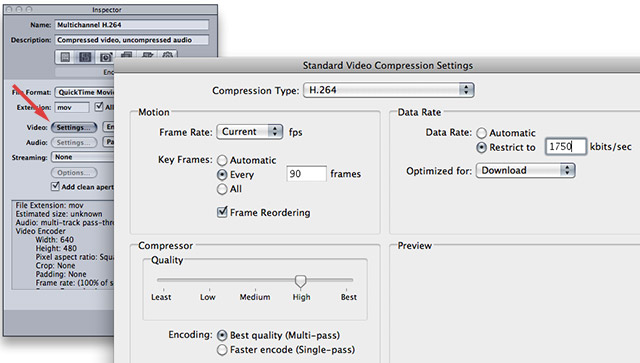Select Best quality (Multi-pass) encoding
This screenshot has width=640, height=363.
pyautogui.click(x=222, y=335)
